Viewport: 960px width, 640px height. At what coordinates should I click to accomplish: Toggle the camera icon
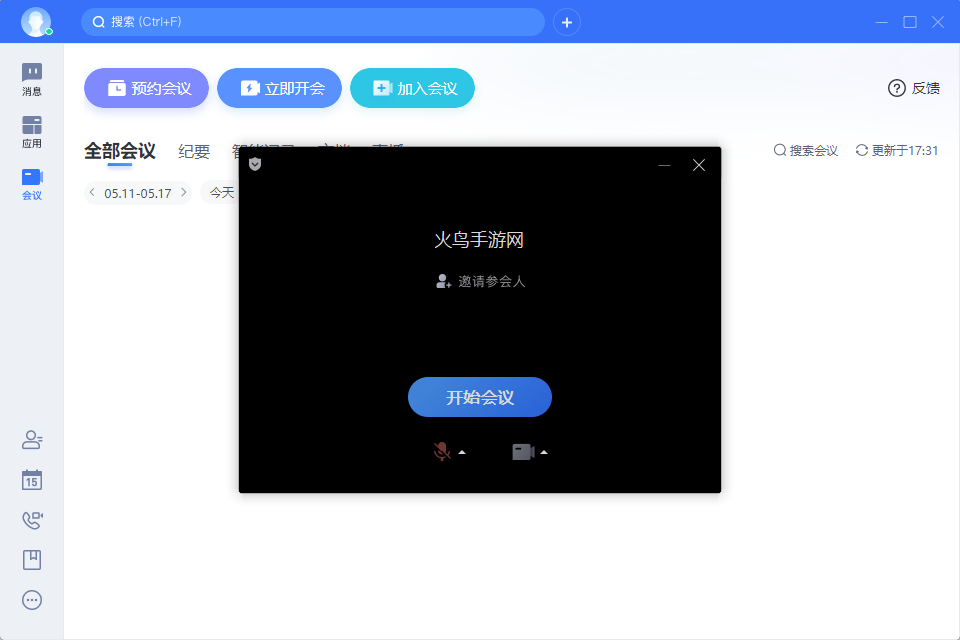click(x=523, y=452)
